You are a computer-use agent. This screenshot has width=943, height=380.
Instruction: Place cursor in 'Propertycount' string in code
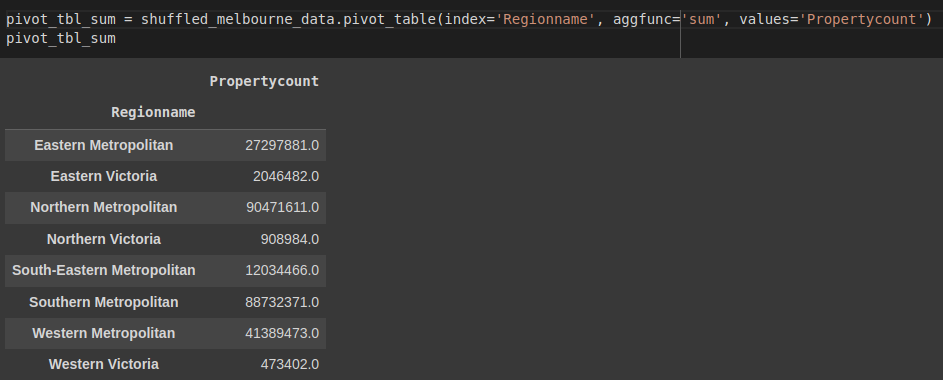click(x=861, y=19)
